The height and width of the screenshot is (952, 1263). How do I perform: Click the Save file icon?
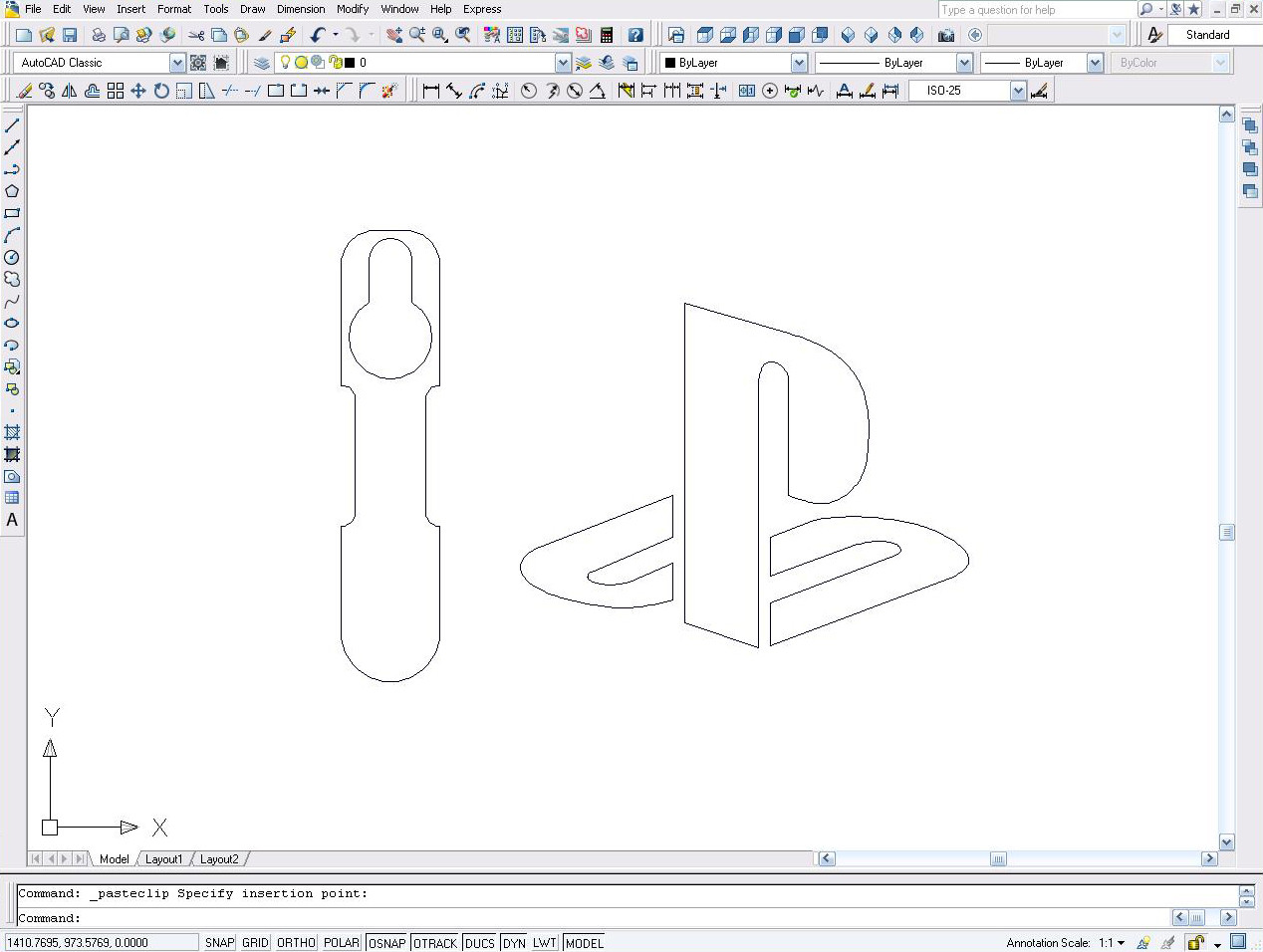tap(70, 35)
